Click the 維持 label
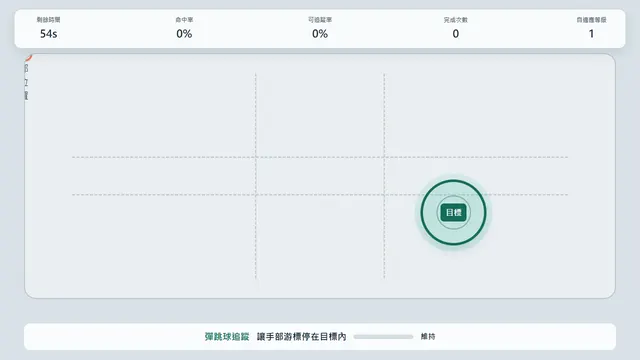The width and height of the screenshot is (640, 360). (x=428, y=337)
